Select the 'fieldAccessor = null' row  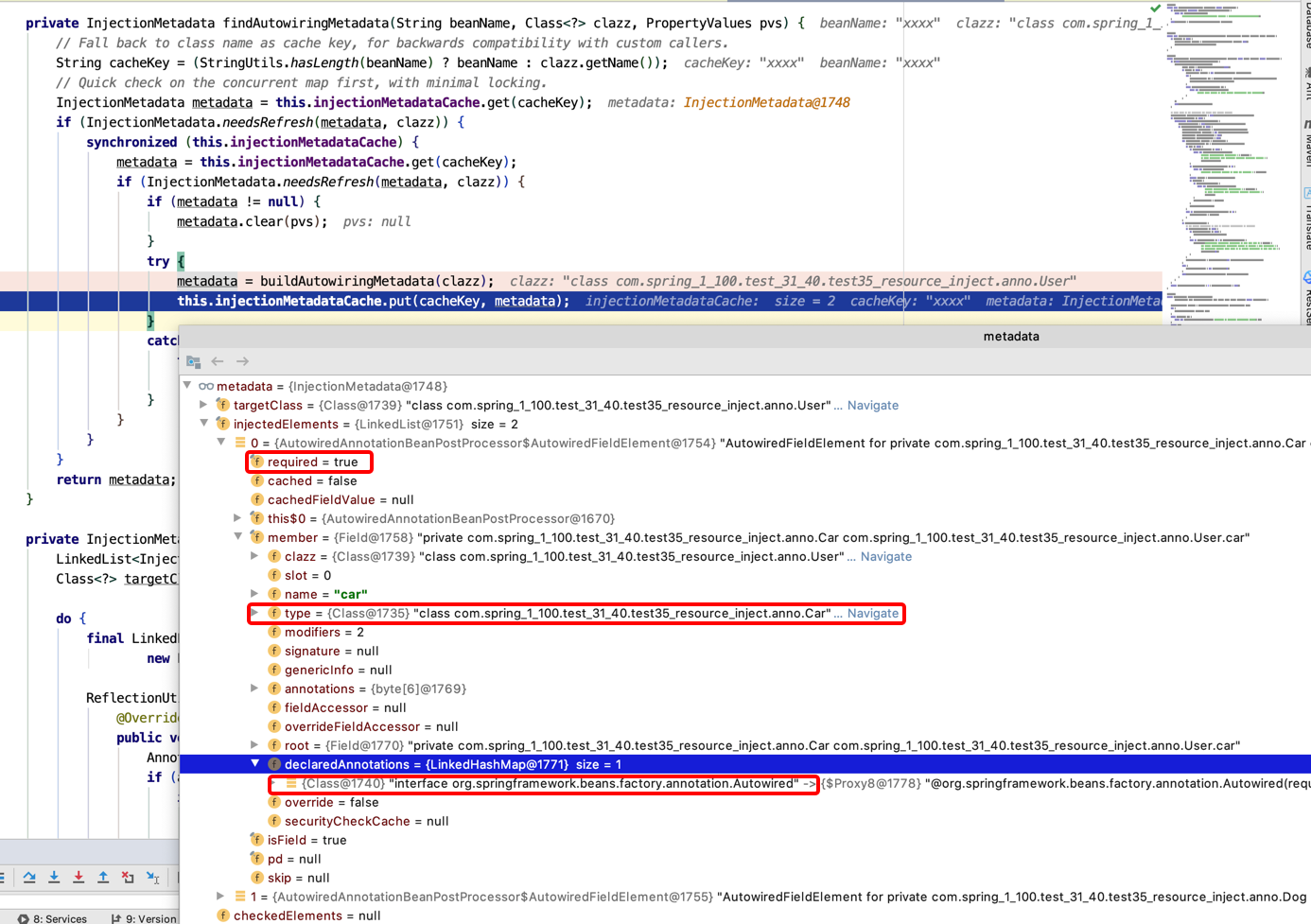(745, 707)
